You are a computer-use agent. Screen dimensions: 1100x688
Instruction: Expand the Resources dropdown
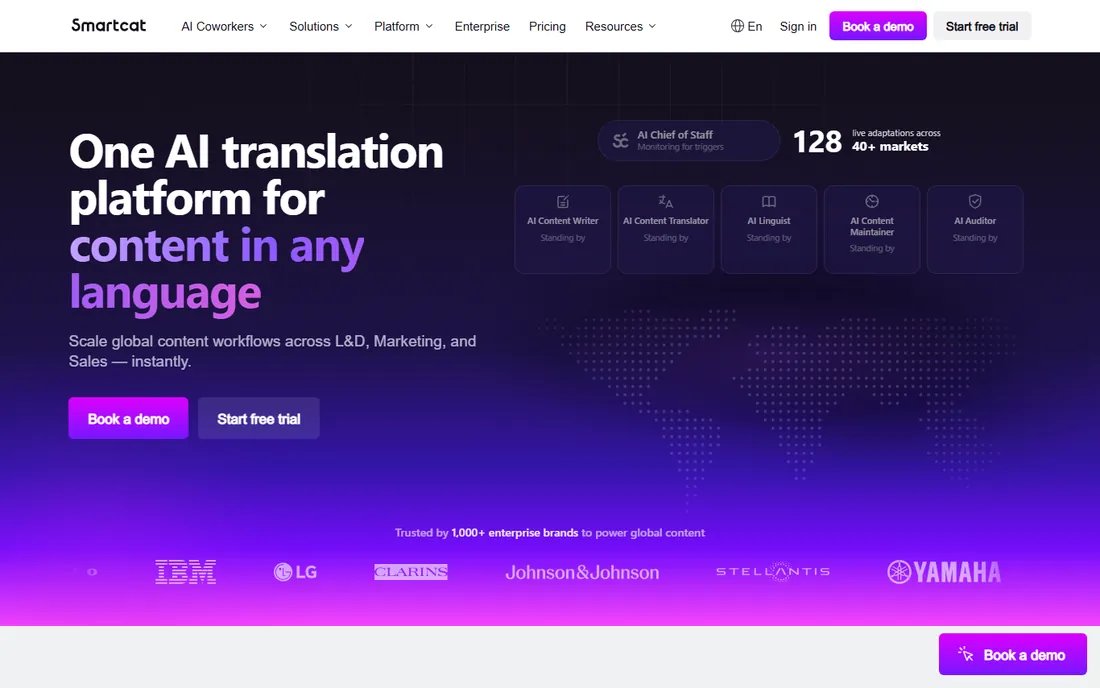(621, 26)
